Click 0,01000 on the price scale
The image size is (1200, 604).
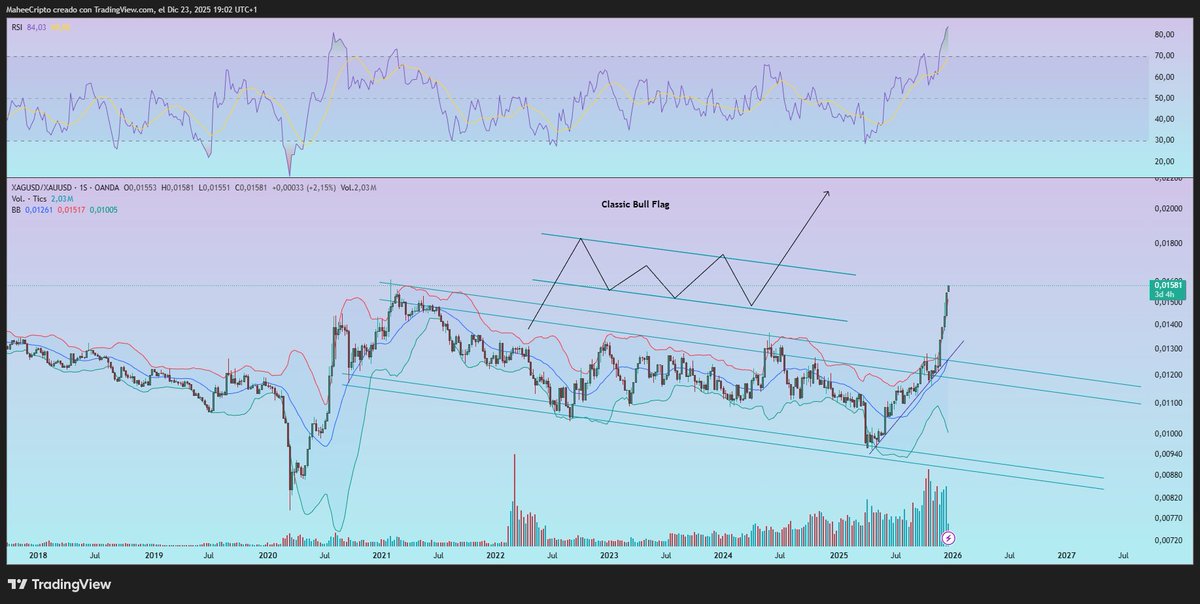pos(1170,434)
